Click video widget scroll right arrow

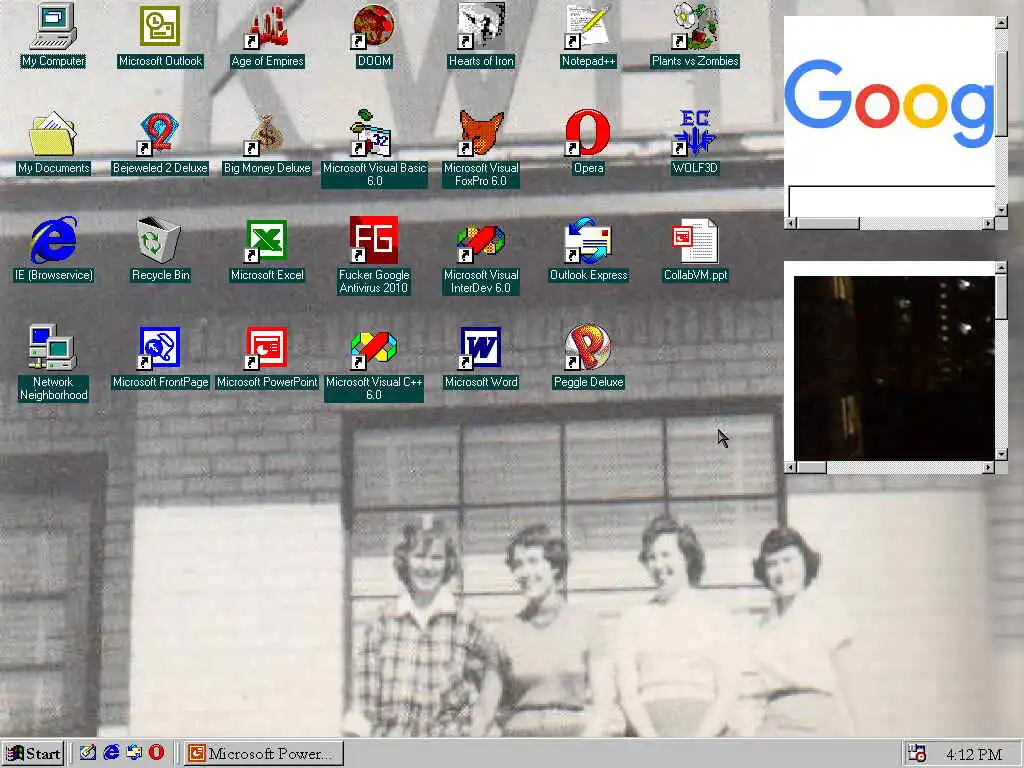pos(989,468)
